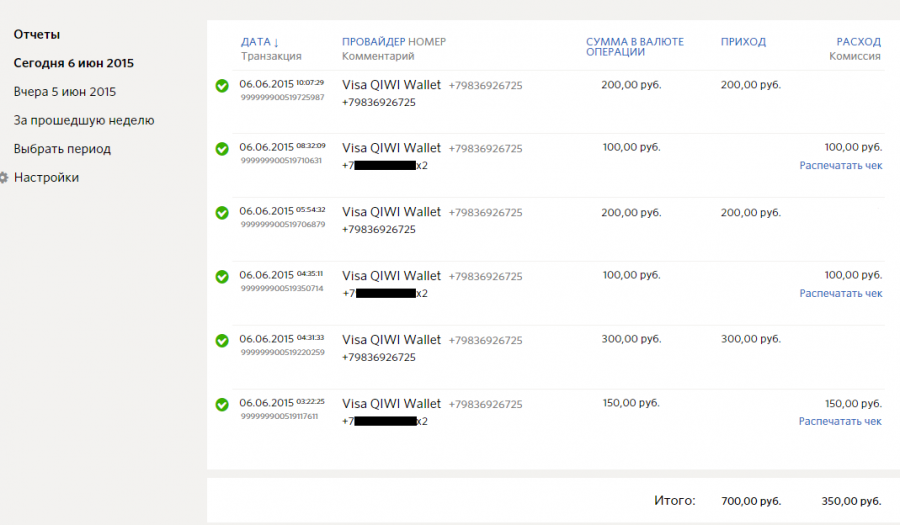
Task: Click Распечатать чек for 150,00 руб. payment
Action: [x=840, y=421]
